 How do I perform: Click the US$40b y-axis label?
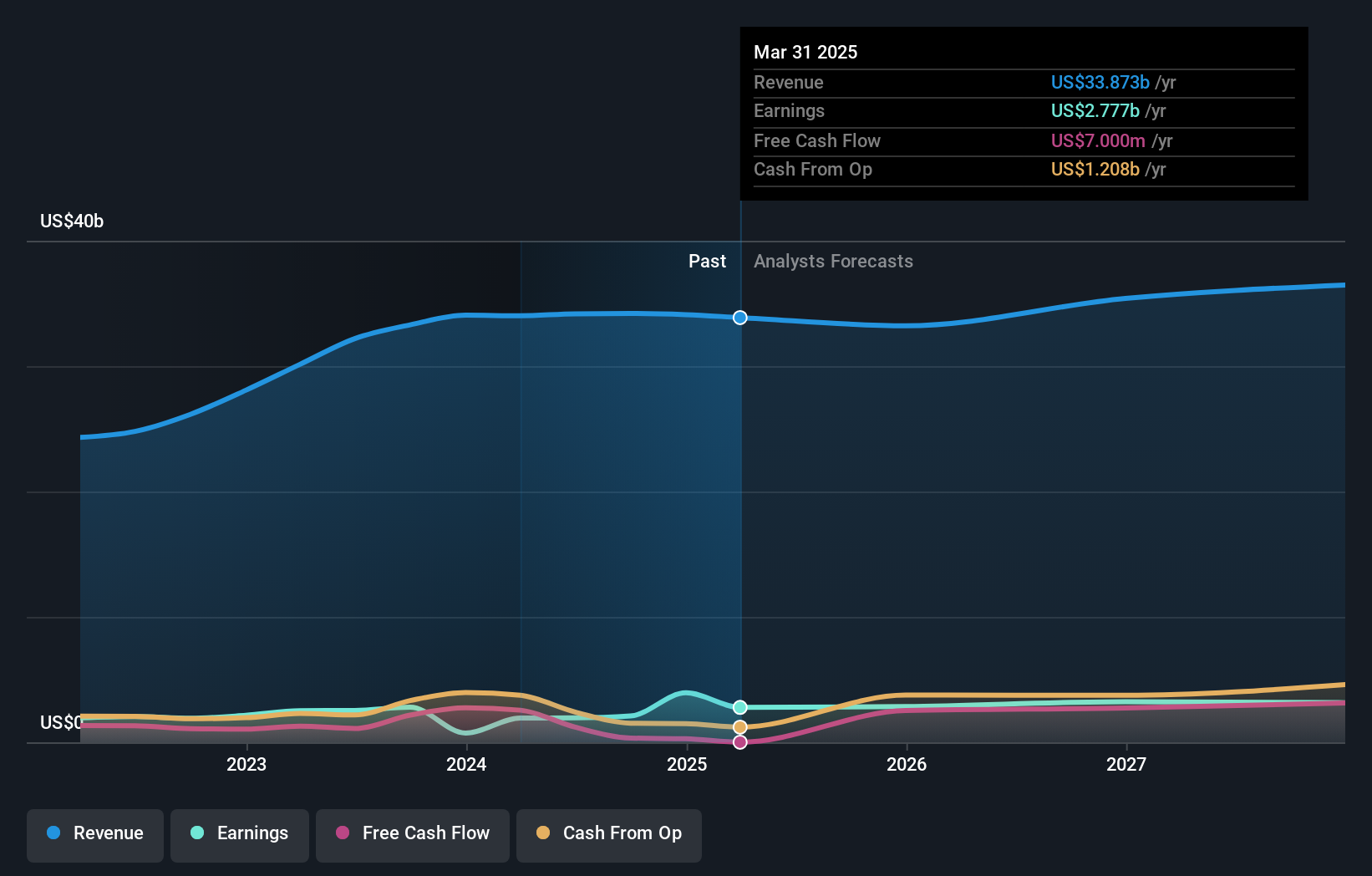tap(72, 221)
